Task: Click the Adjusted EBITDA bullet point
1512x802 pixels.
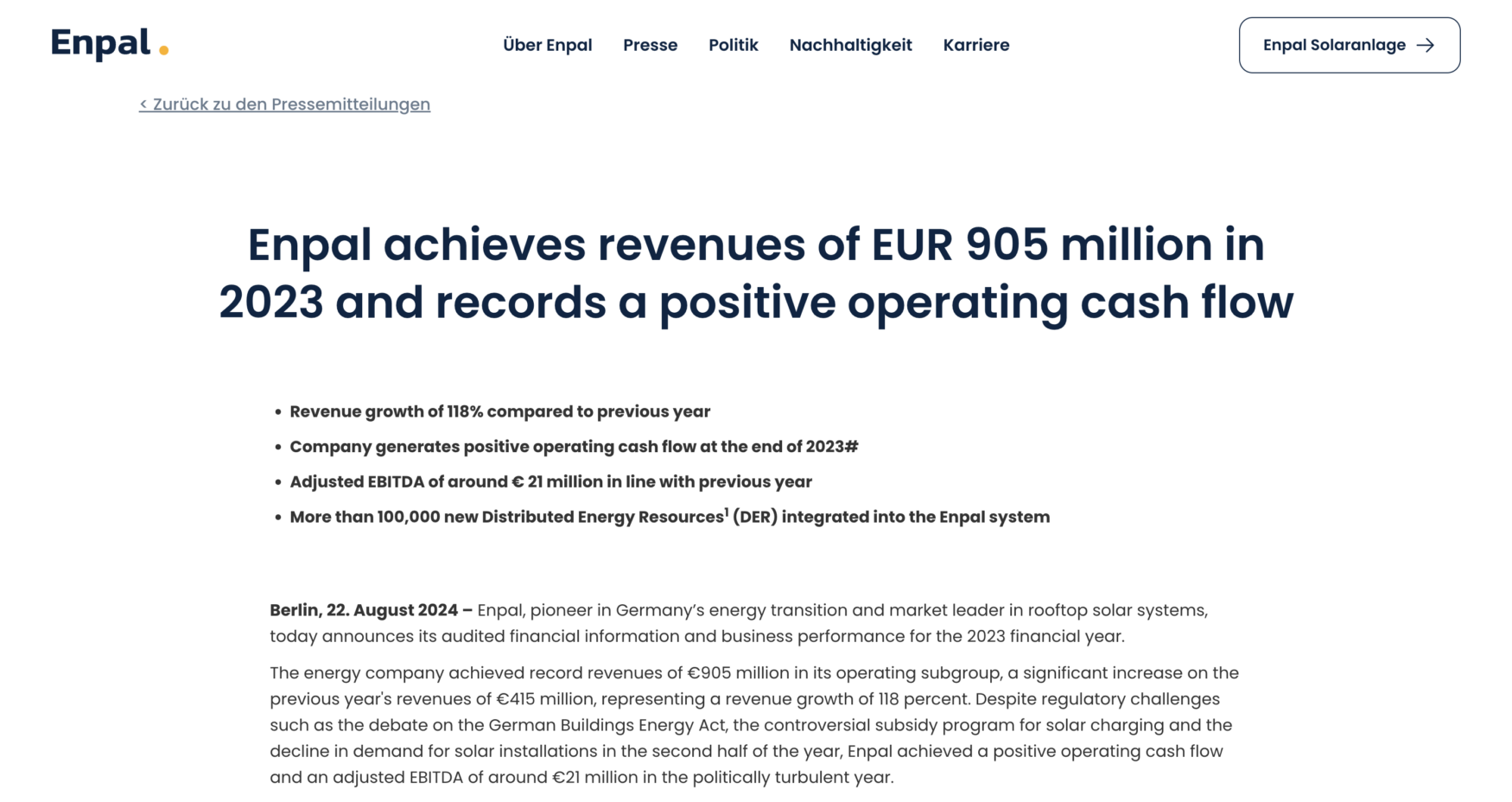Action: [x=550, y=482]
